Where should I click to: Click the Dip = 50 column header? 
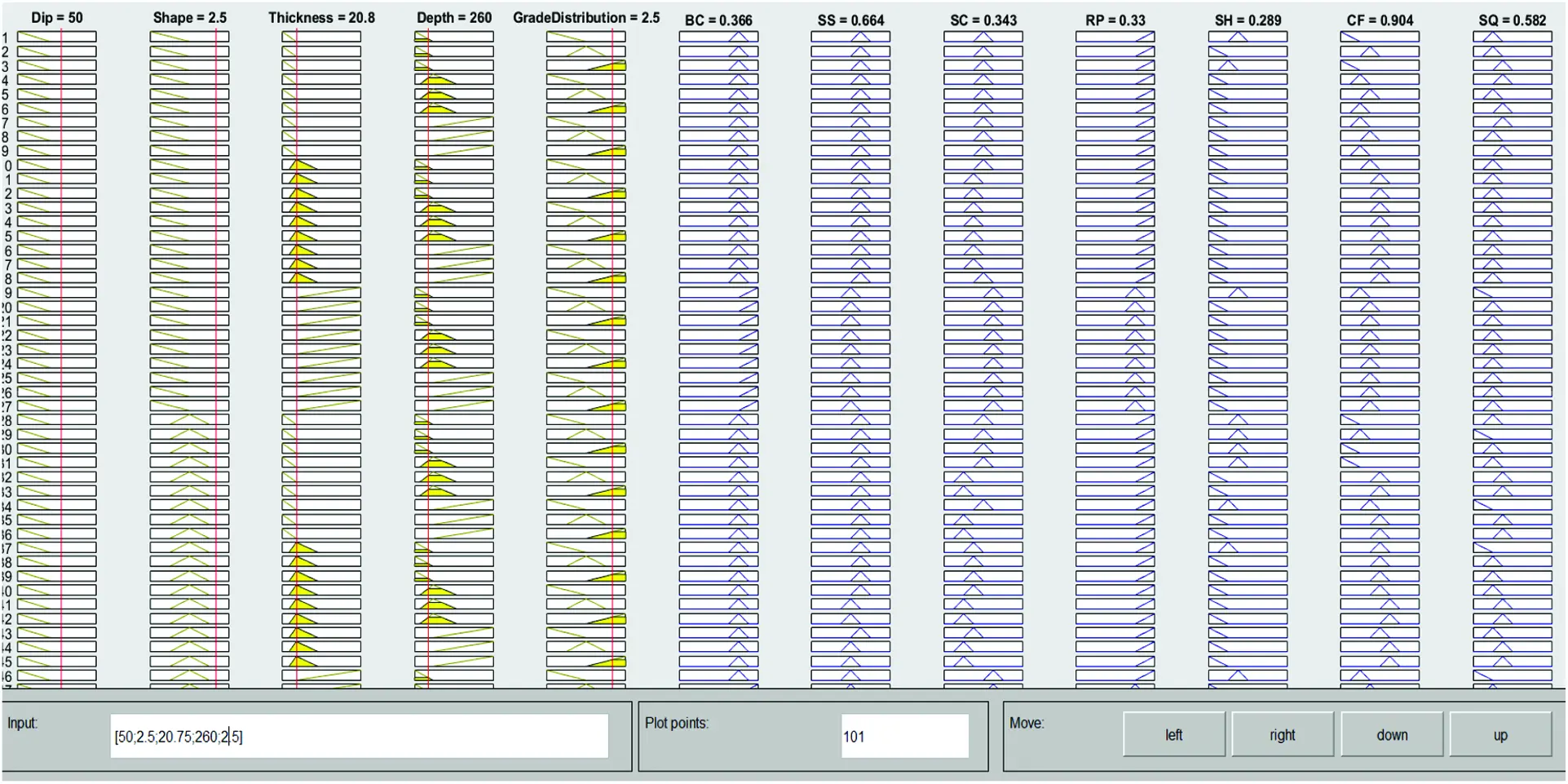coord(58,16)
